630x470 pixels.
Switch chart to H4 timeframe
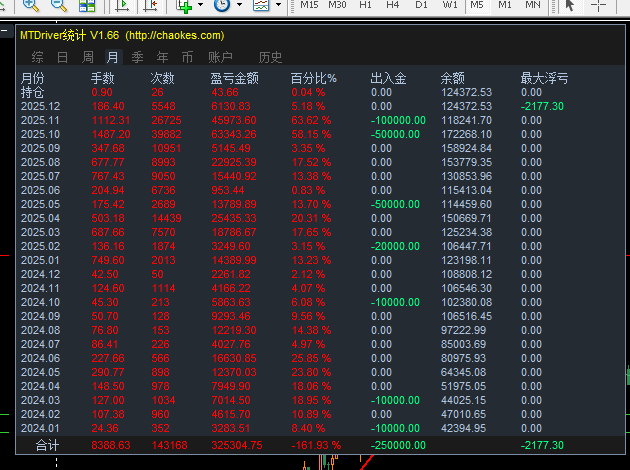click(393, 5)
